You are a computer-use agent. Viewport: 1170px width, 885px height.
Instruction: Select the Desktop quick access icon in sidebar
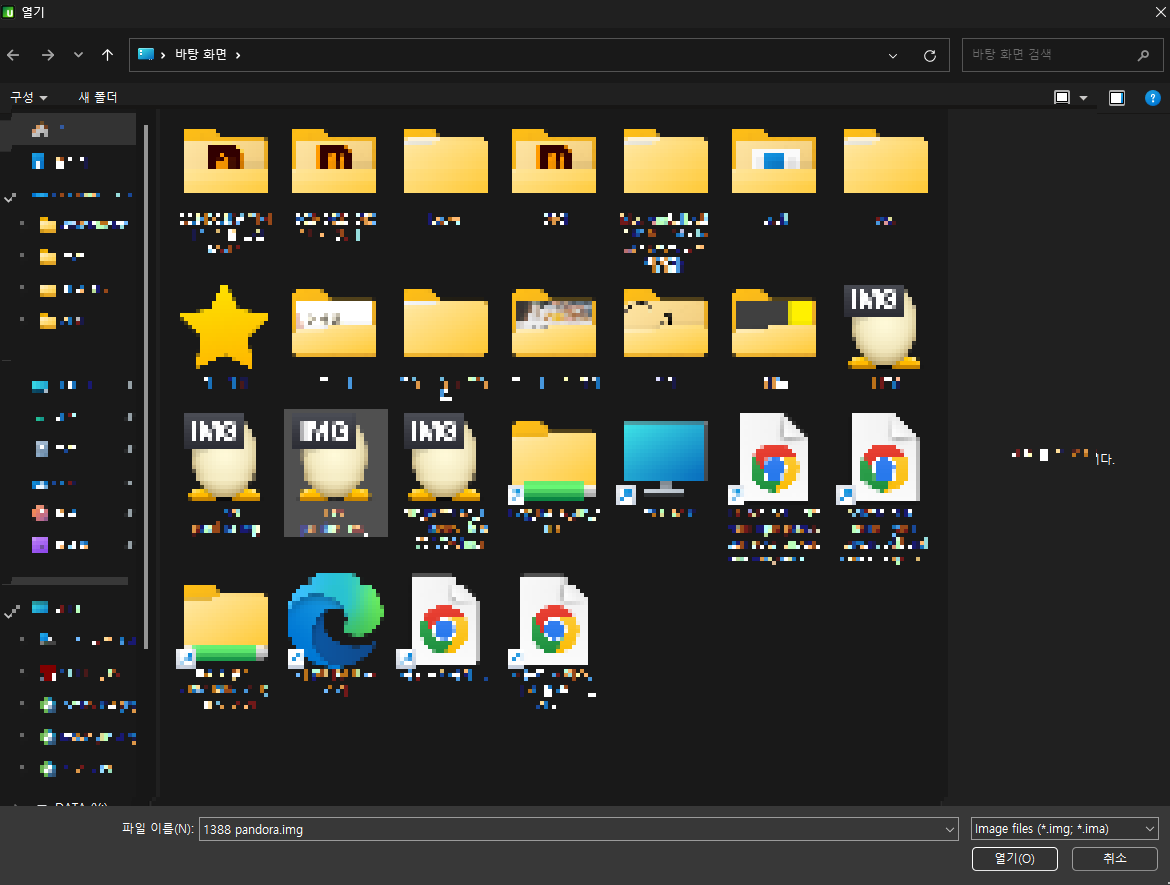tap(40, 386)
